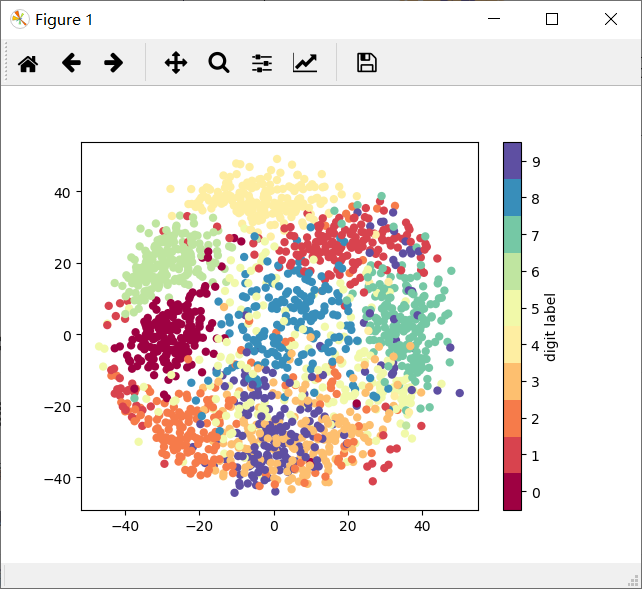Click the y-axis tick label 40
This screenshot has width=642, height=589.
click(62, 192)
